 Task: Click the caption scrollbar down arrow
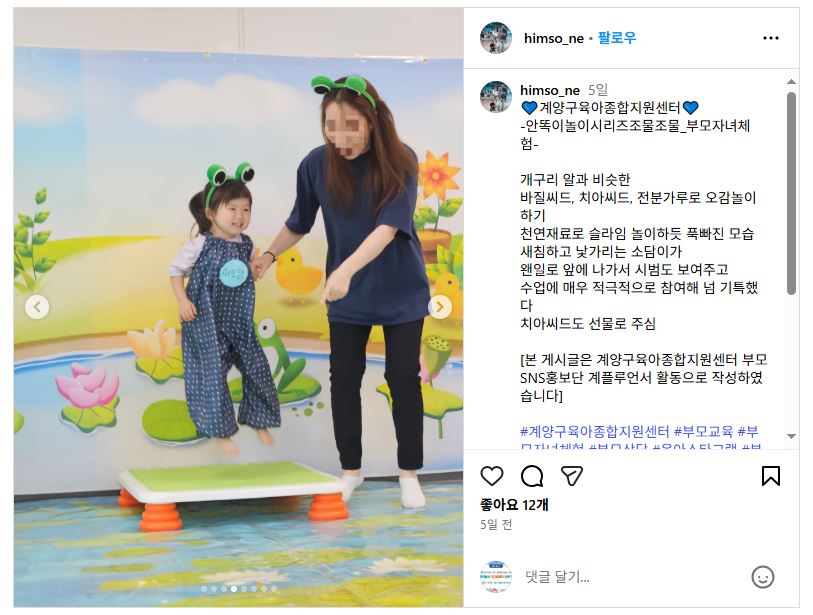tap(791, 436)
